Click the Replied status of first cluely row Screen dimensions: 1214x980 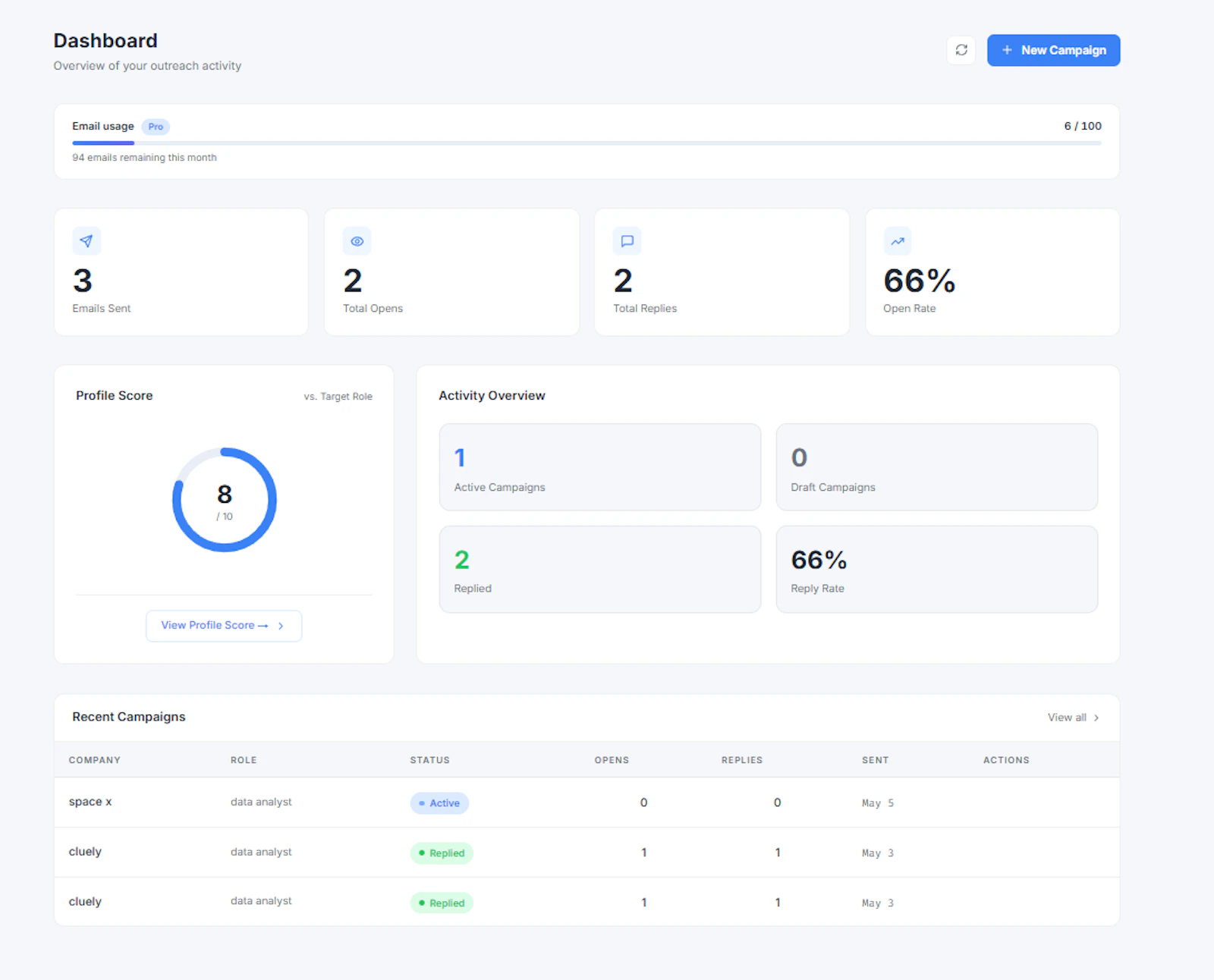coord(442,853)
